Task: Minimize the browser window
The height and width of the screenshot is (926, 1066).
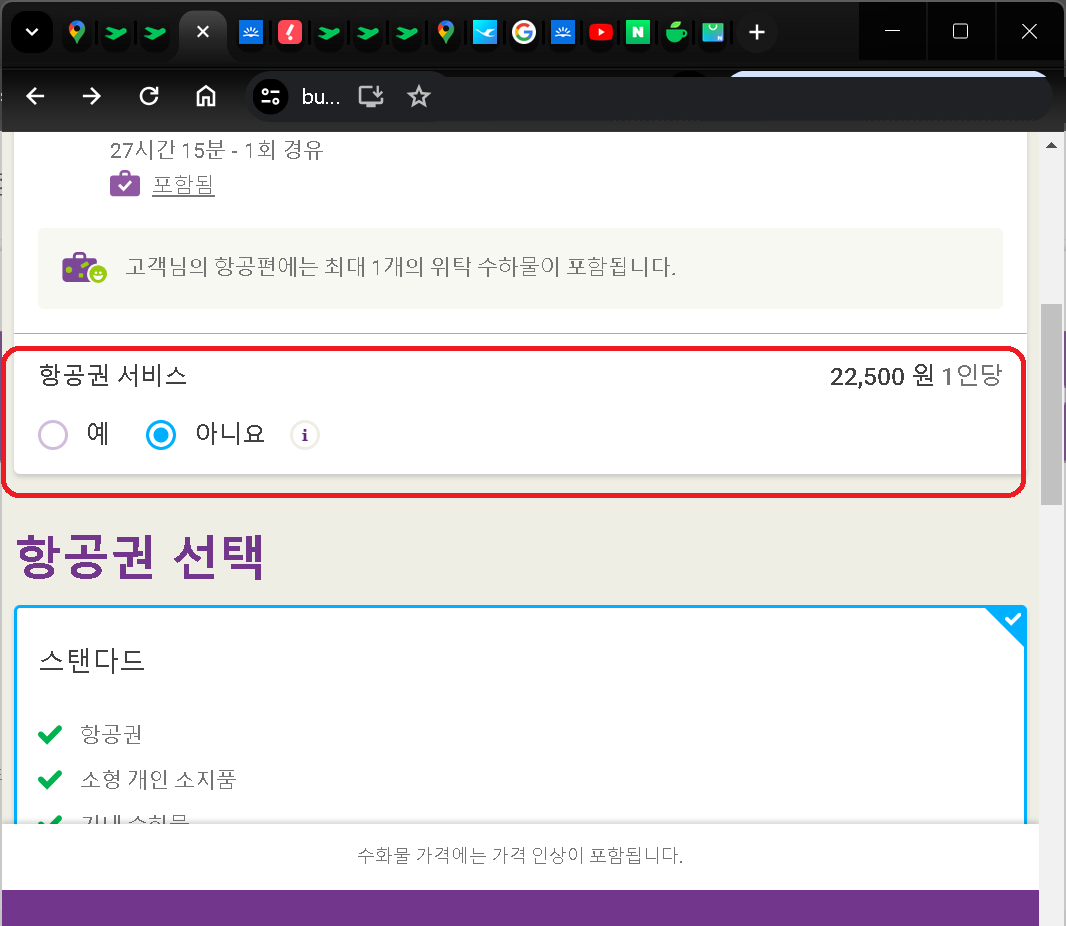Action: (x=892, y=31)
